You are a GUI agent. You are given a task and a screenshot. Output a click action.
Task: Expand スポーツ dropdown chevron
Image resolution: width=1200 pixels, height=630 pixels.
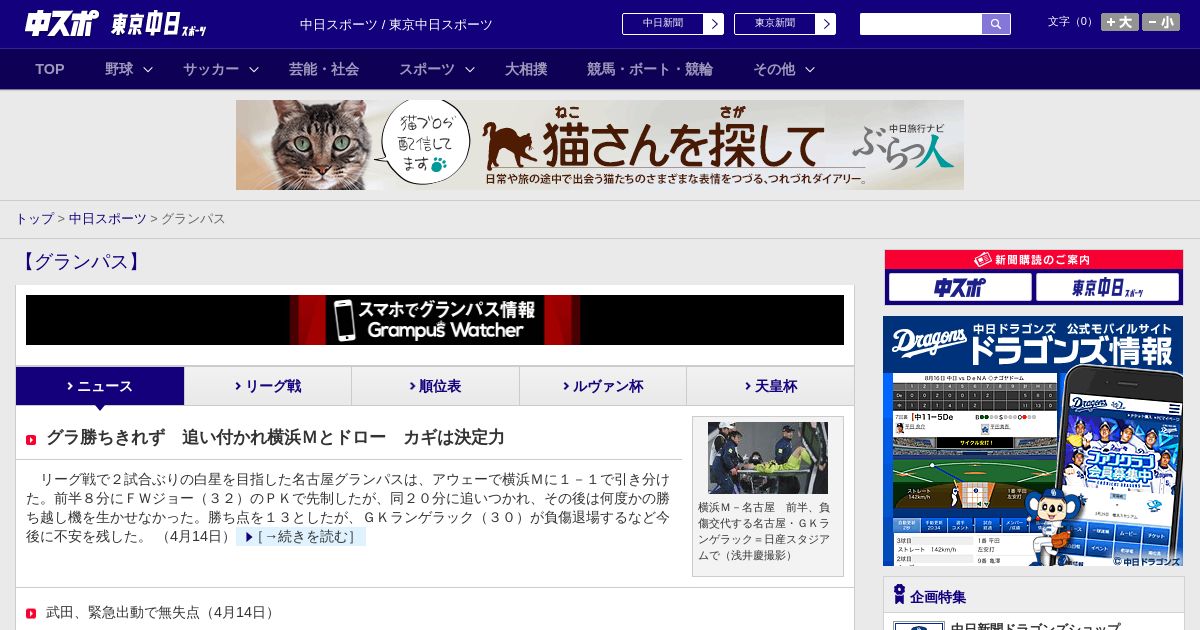[470, 69]
